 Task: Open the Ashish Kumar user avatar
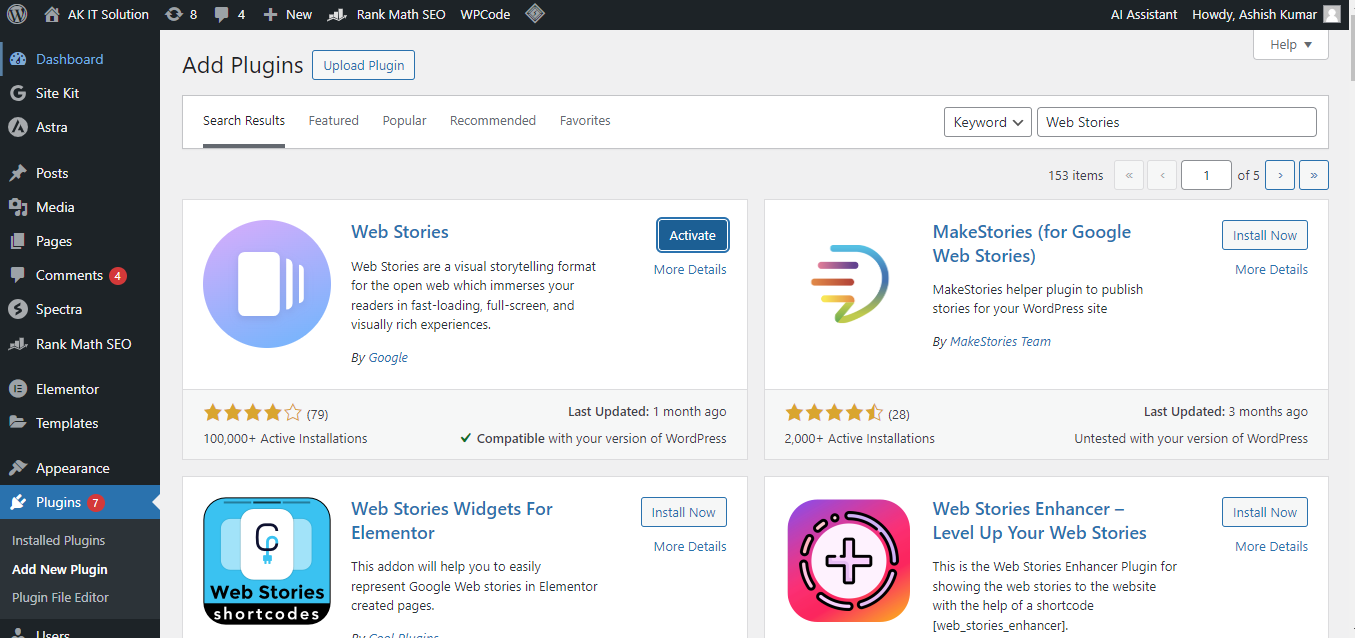pos(1331,14)
